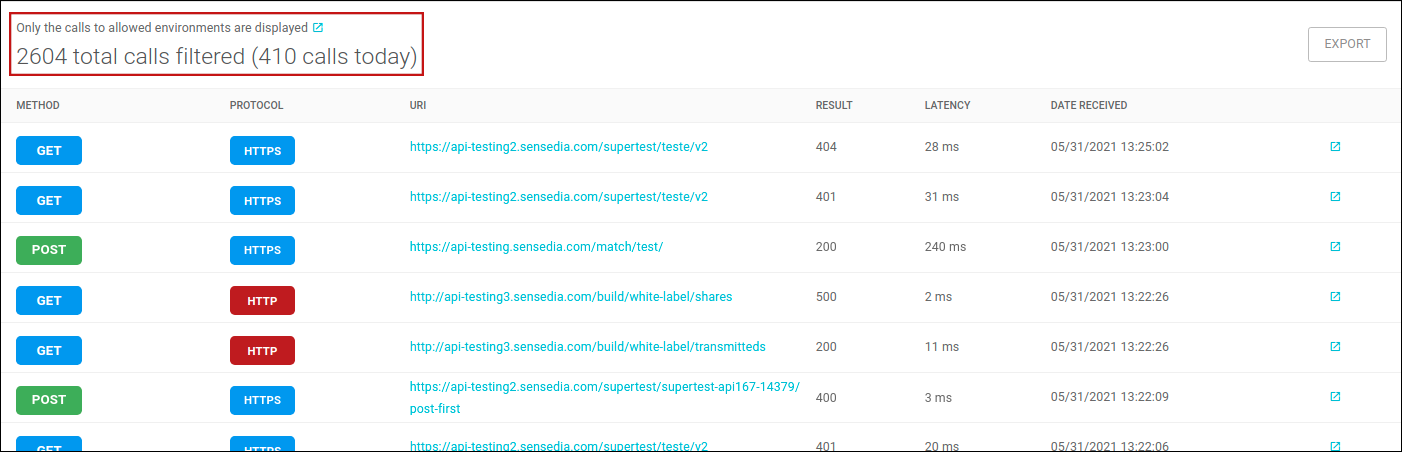Click the POST badge on match/test row

[49, 250]
